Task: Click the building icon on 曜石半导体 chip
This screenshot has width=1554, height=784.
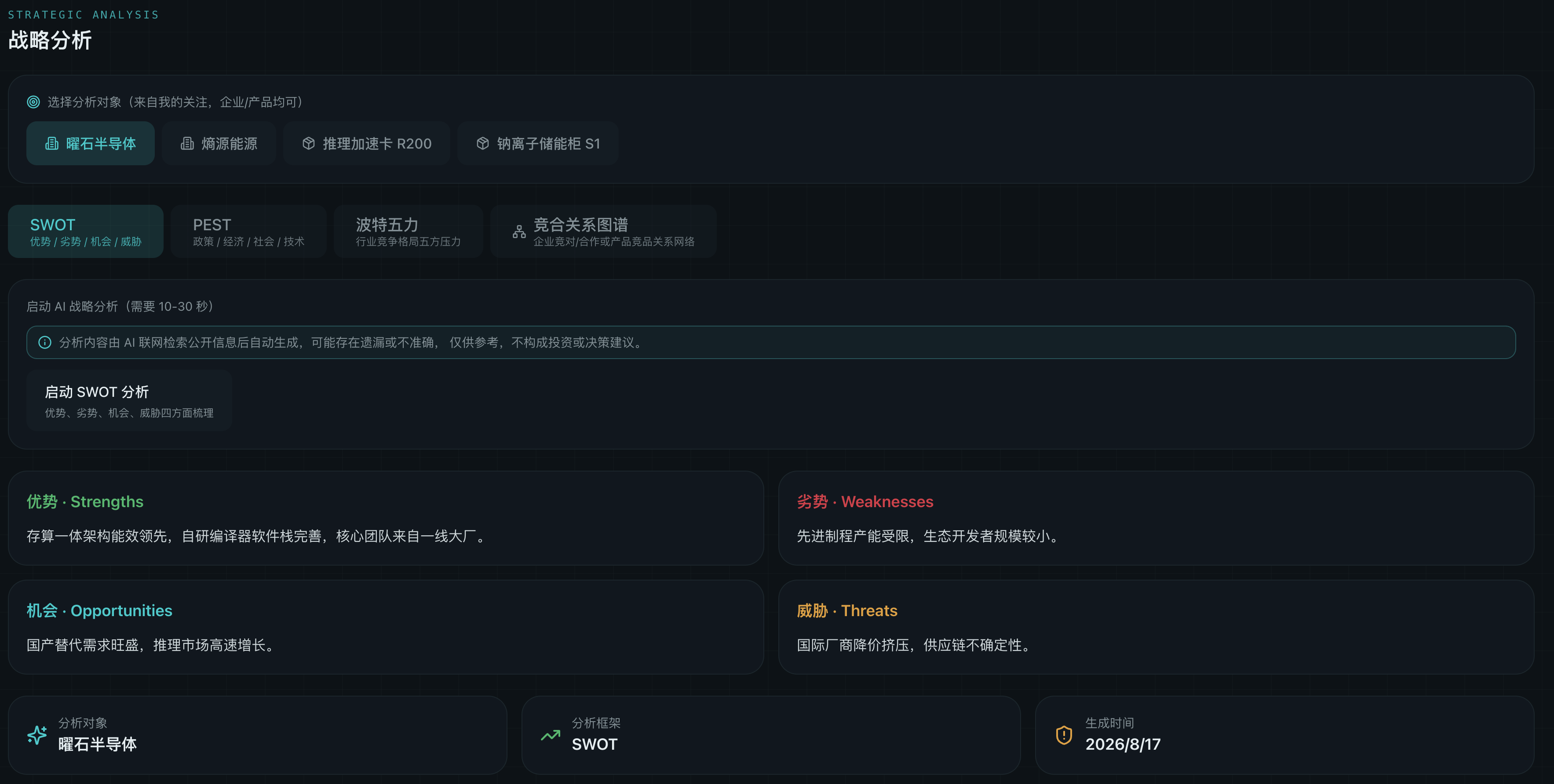Action: pyautogui.click(x=52, y=144)
